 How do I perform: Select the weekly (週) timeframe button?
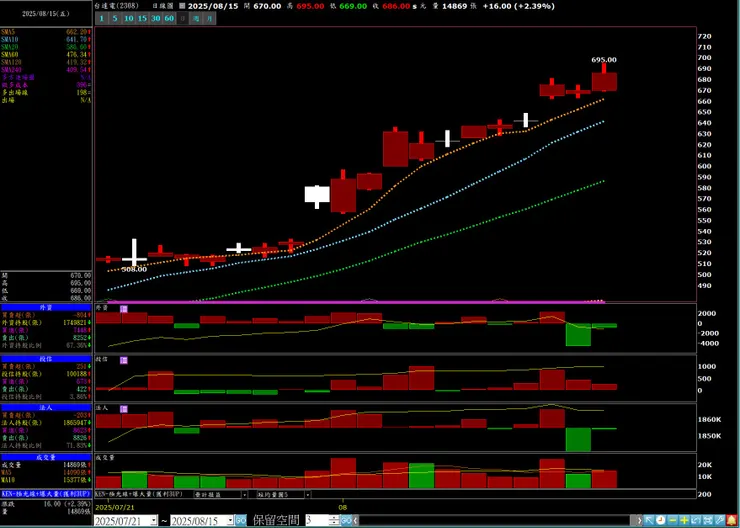tap(196, 18)
